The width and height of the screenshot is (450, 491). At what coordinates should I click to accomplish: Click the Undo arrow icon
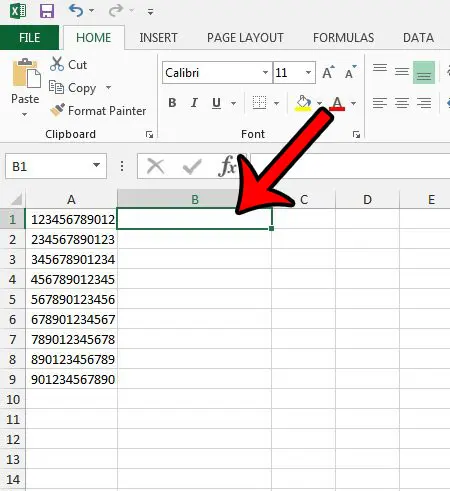[76, 11]
